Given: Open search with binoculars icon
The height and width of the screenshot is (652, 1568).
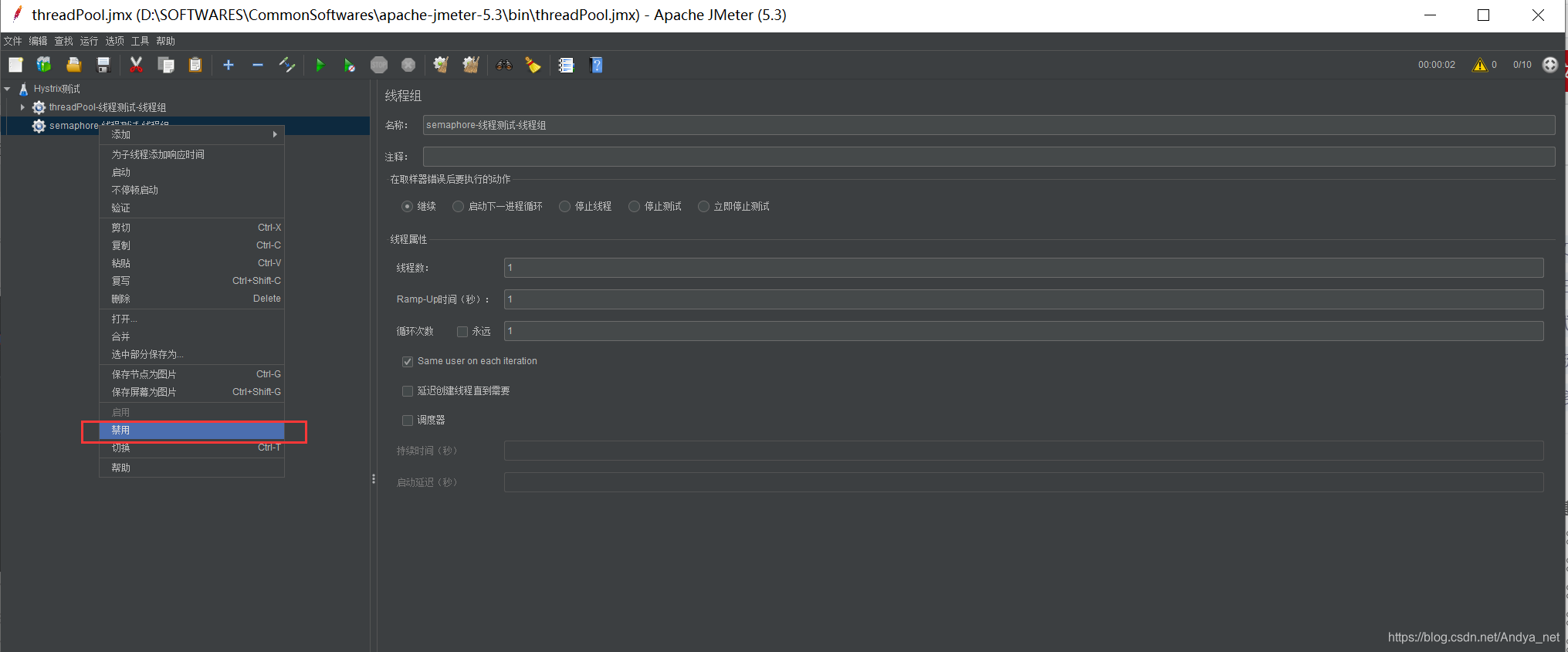Looking at the screenshot, I should tap(504, 65).
